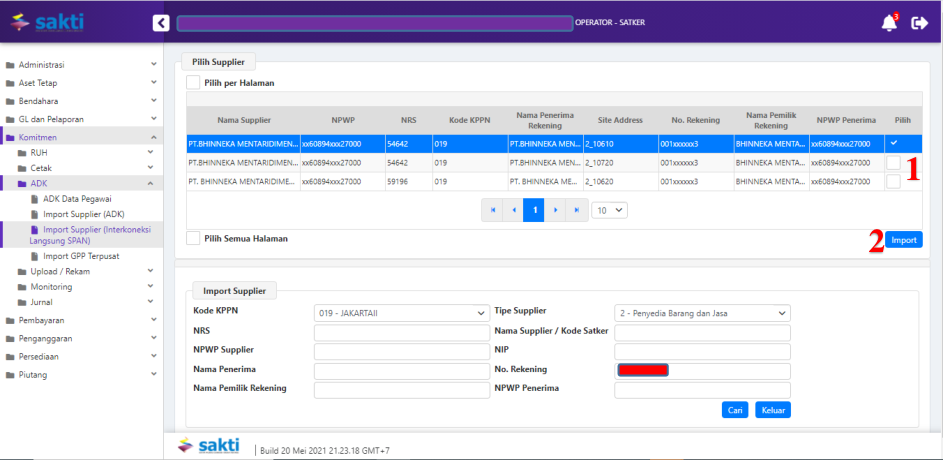Go to next page in pagination
Screen dimensions: 943x460
point(556,210)
